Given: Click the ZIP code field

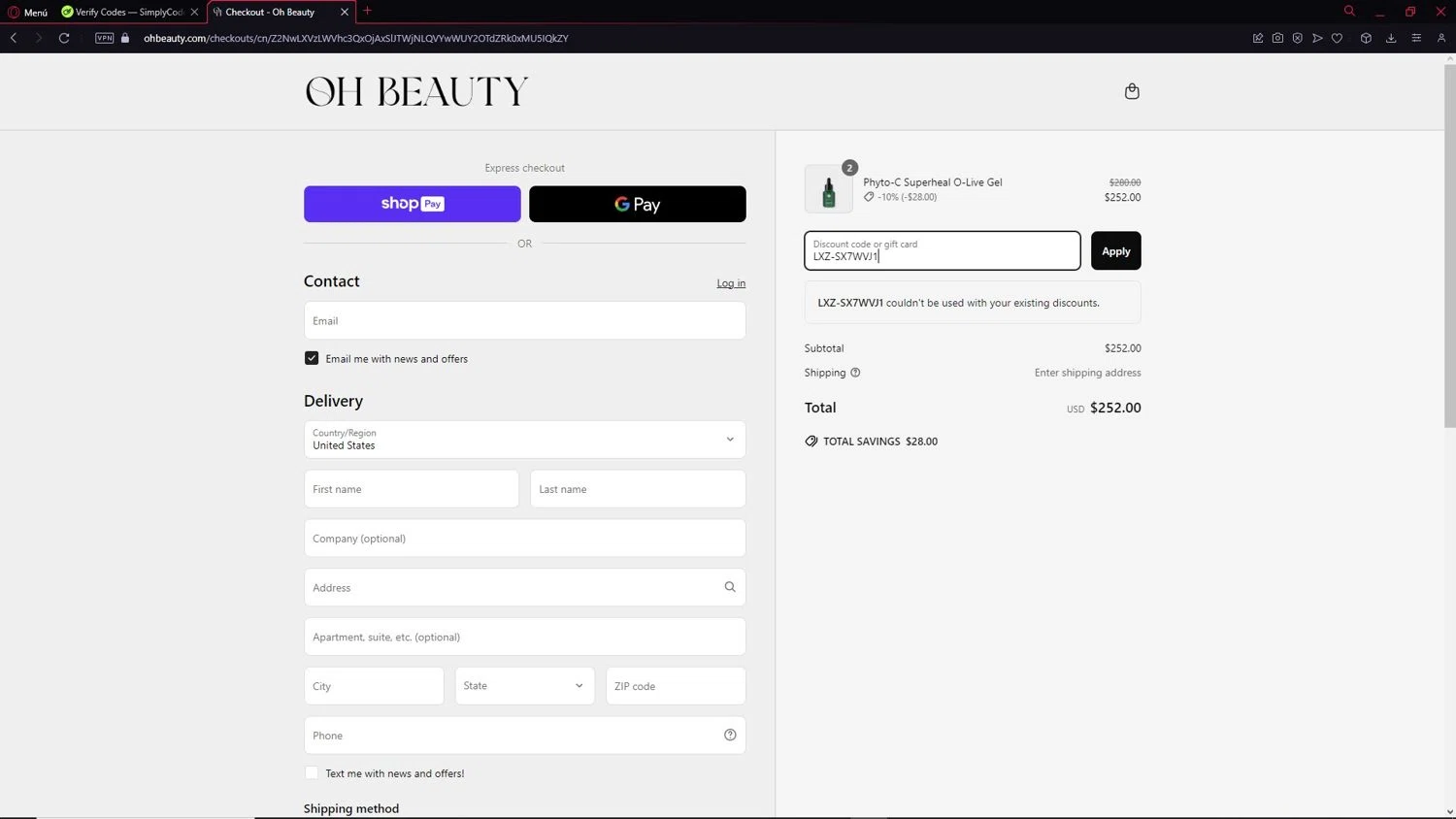Looking at the screenshot, I should pos(676,686).
